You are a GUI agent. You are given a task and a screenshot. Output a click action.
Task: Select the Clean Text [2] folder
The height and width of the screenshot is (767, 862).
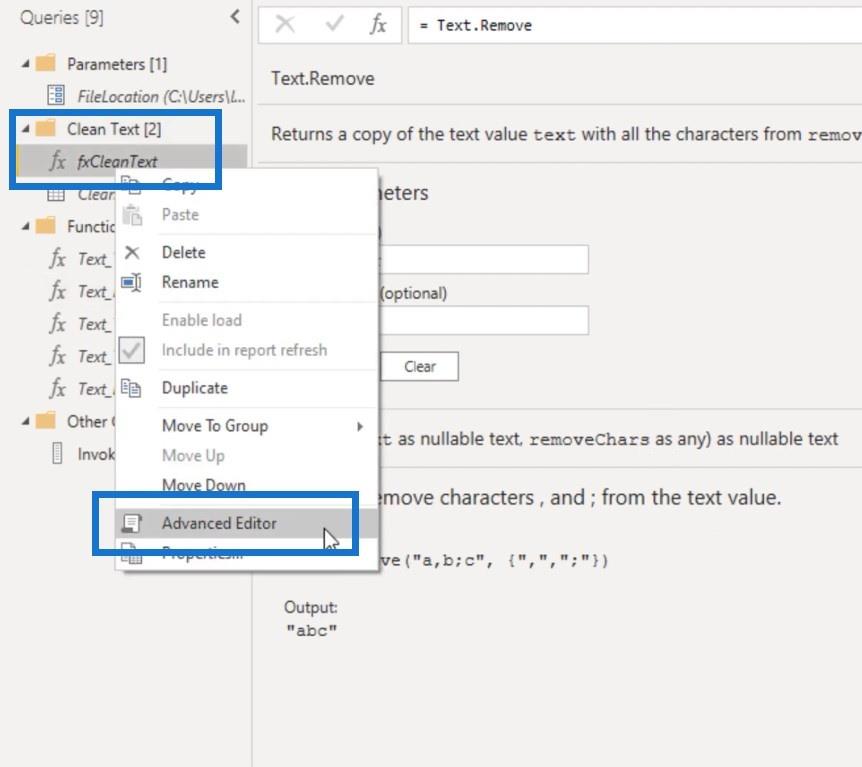pyautogui.click(x=114, y=129)
